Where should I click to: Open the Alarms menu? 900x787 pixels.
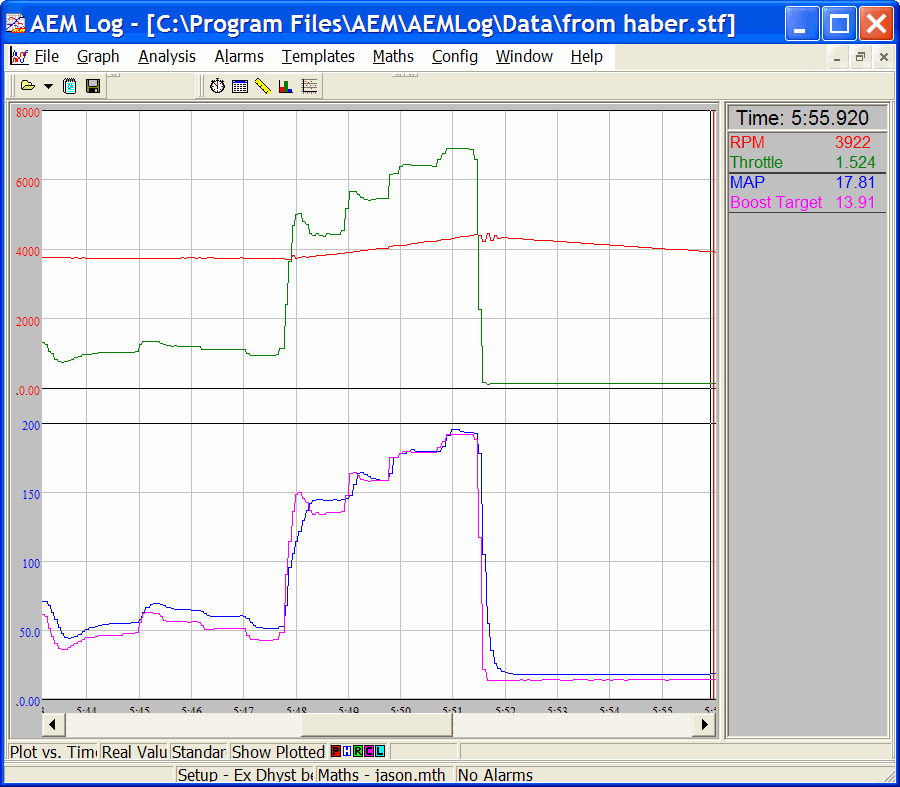pos(239,56)
